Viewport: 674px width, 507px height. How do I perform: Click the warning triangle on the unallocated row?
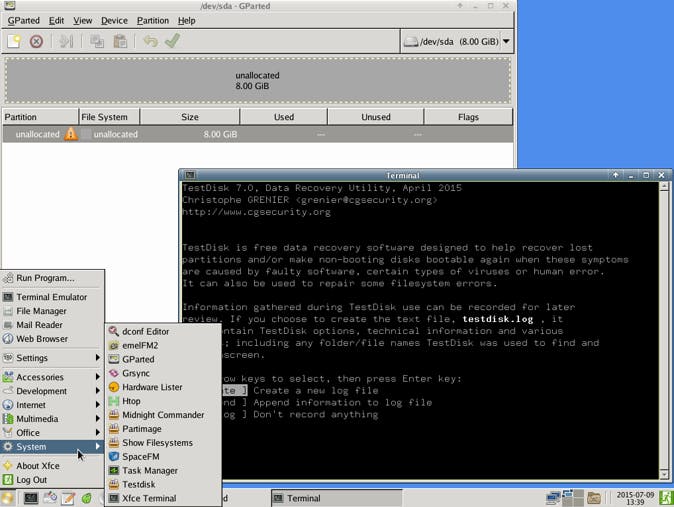point(71,134)
